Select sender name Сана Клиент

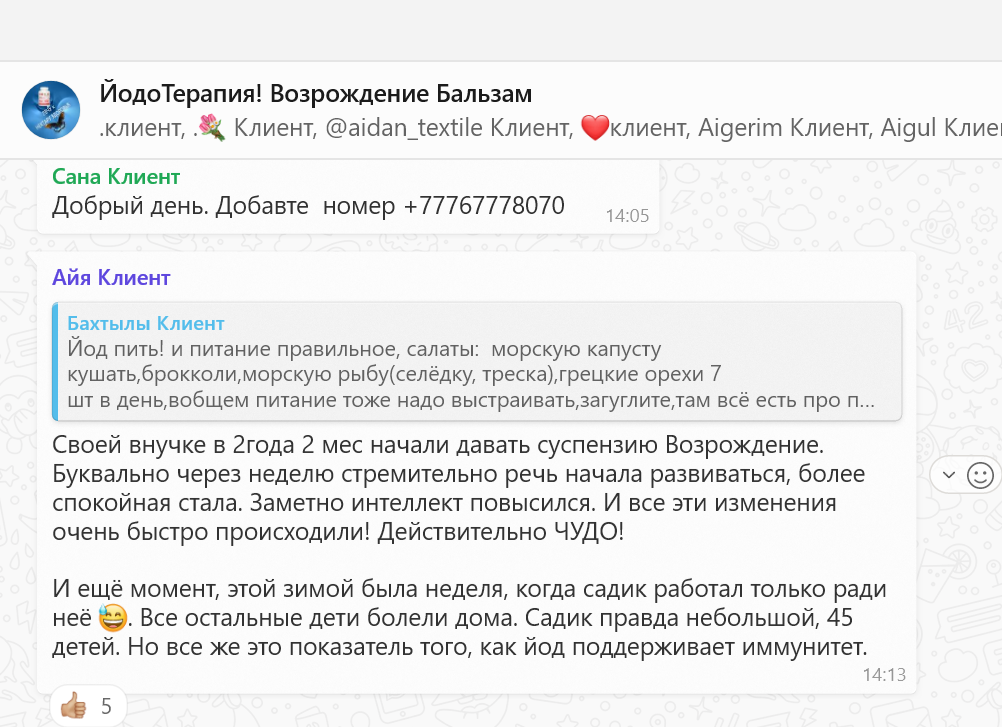[x=116, y=177]
